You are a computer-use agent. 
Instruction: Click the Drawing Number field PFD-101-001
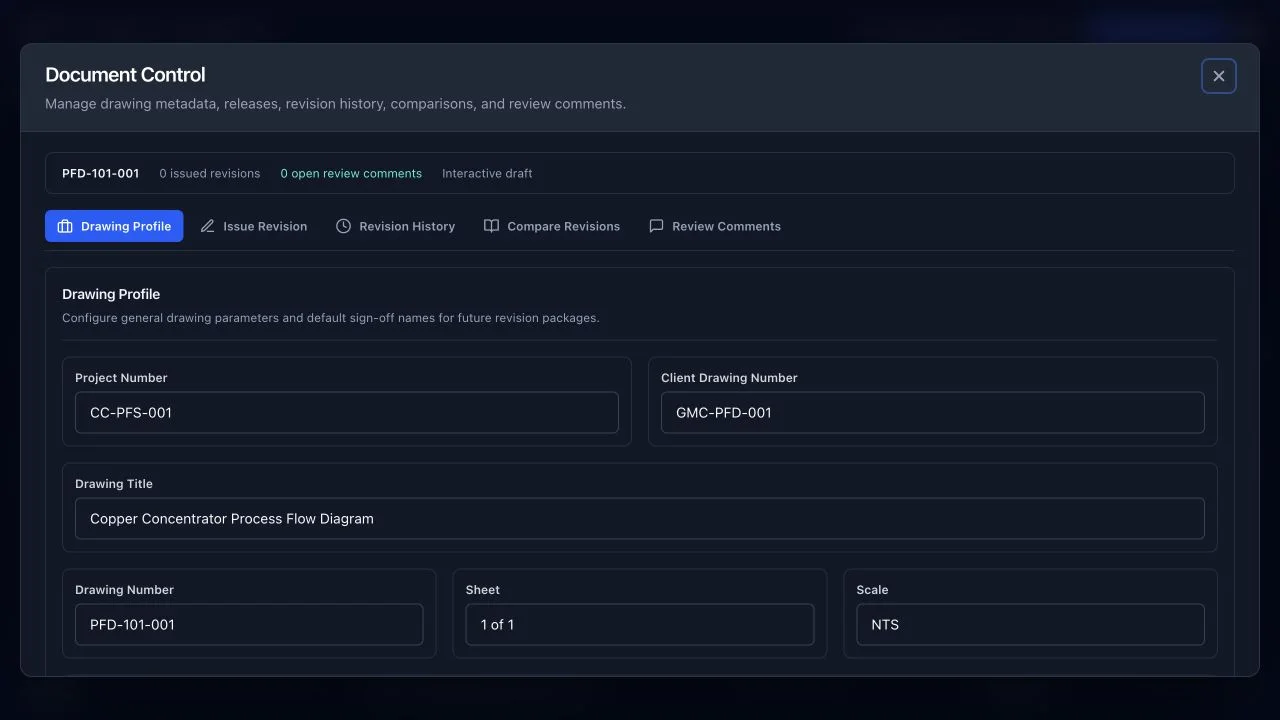point(249,624)
